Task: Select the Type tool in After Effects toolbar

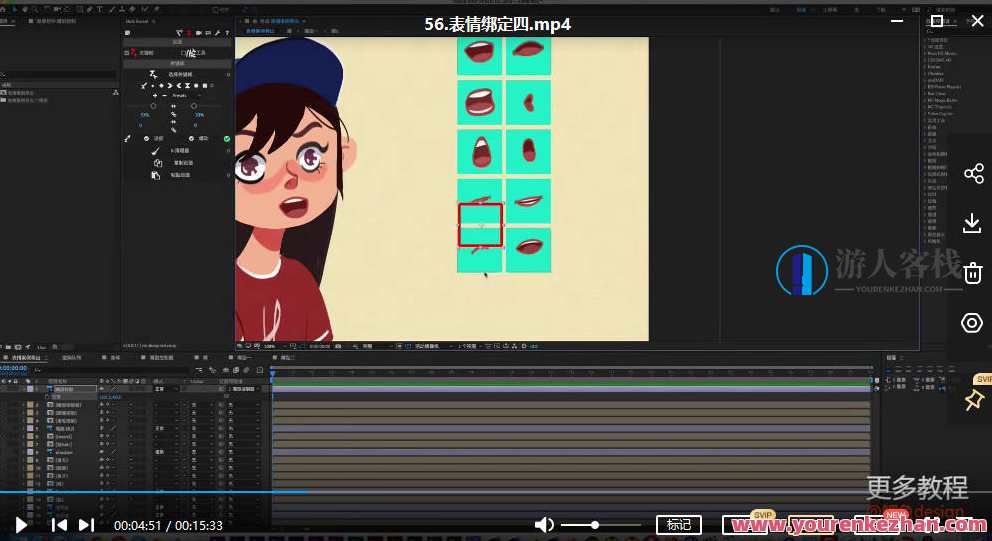Action: [99, 9]
